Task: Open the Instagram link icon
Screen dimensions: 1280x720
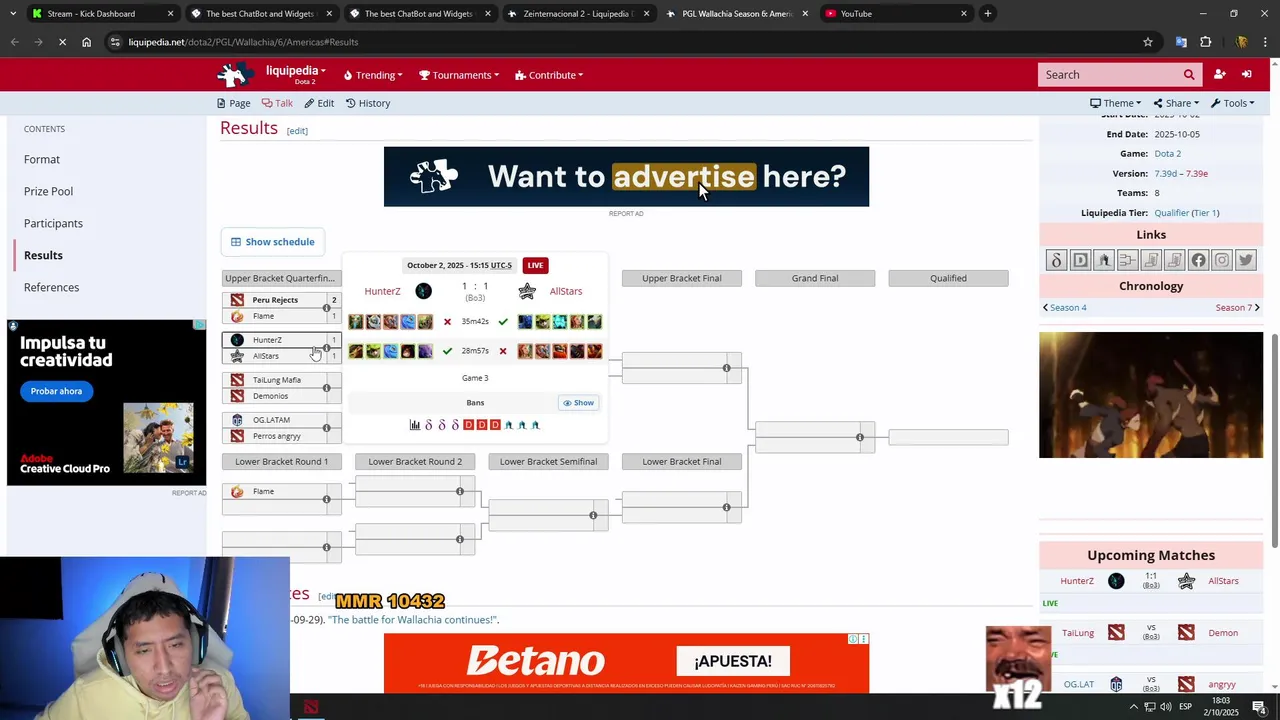Action: (1222, 260)
